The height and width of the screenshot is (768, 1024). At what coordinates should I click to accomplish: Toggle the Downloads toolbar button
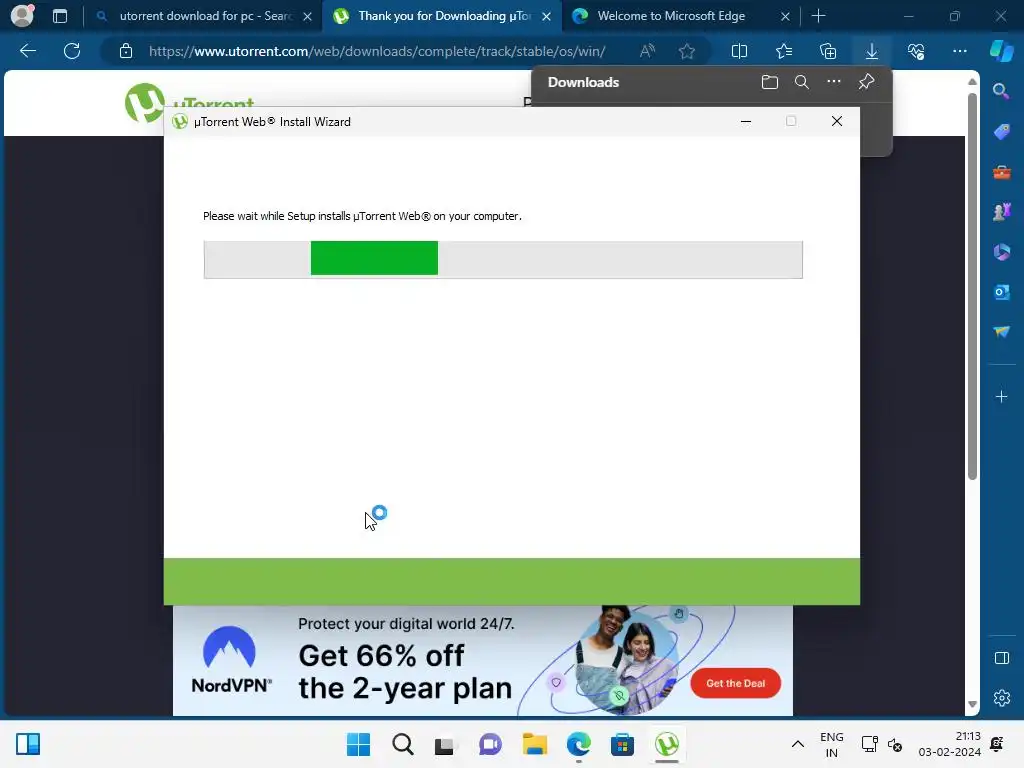[872, 51]
